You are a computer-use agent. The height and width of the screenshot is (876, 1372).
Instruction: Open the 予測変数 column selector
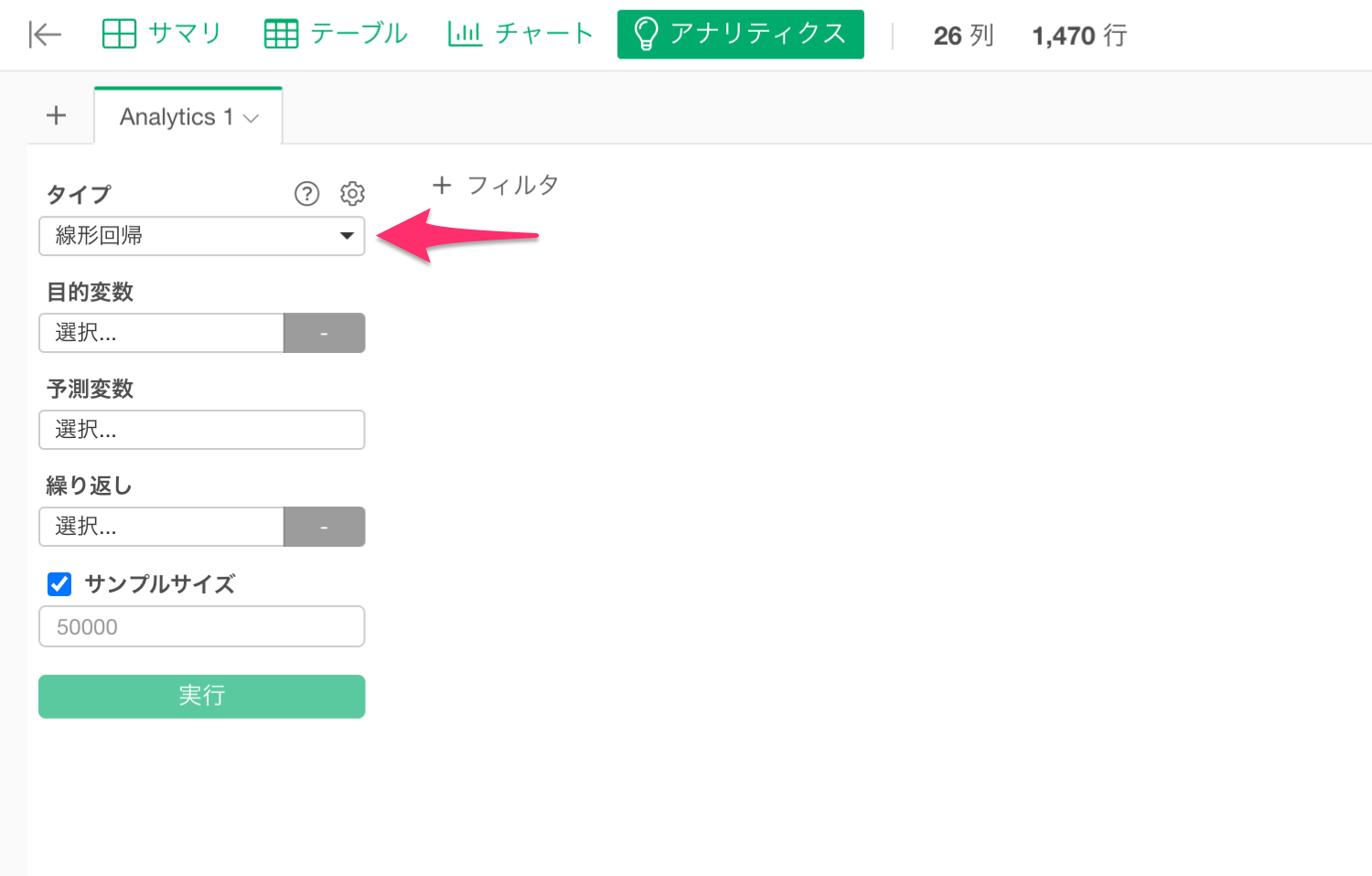(202, 430)
